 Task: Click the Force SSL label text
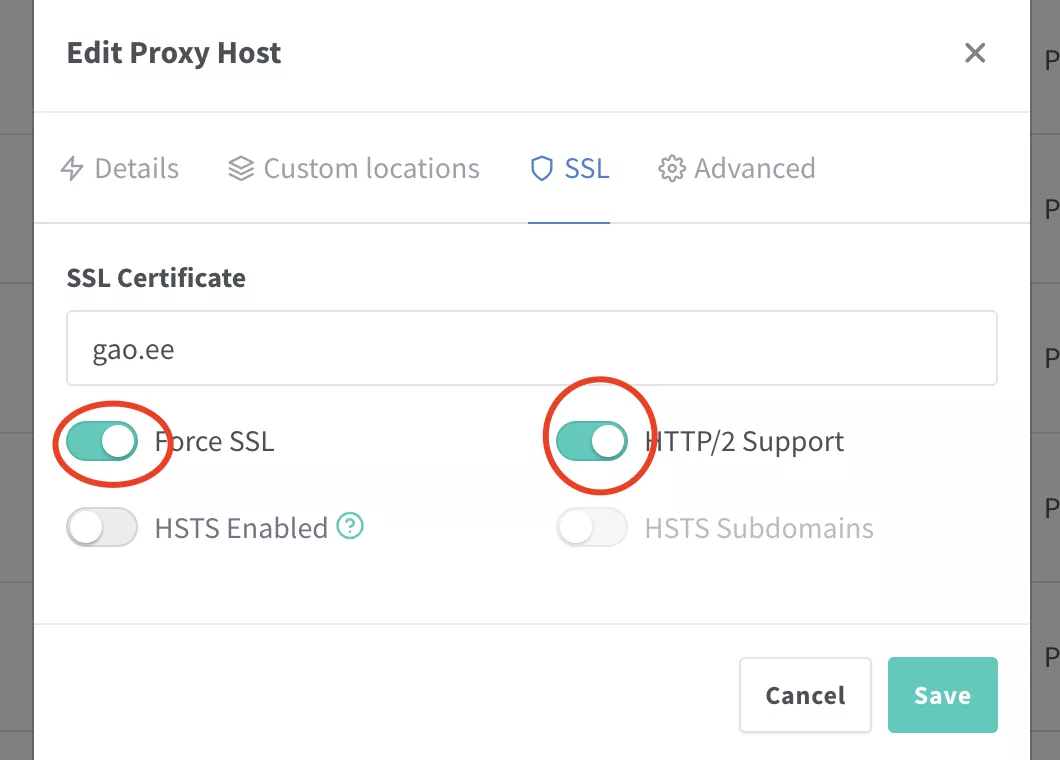click(x=214, y=442)
